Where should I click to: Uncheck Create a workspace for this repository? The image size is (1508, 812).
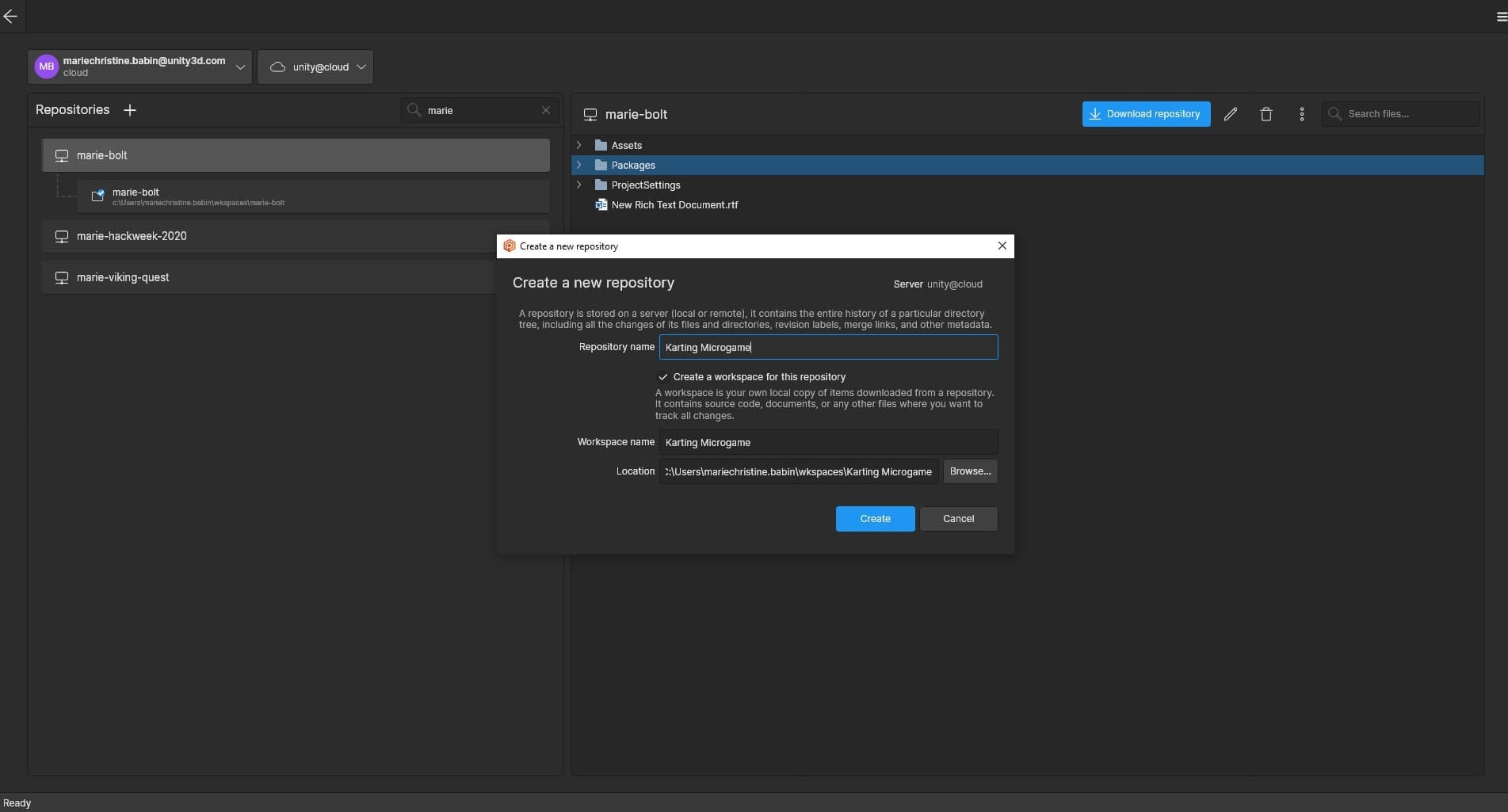663,377
